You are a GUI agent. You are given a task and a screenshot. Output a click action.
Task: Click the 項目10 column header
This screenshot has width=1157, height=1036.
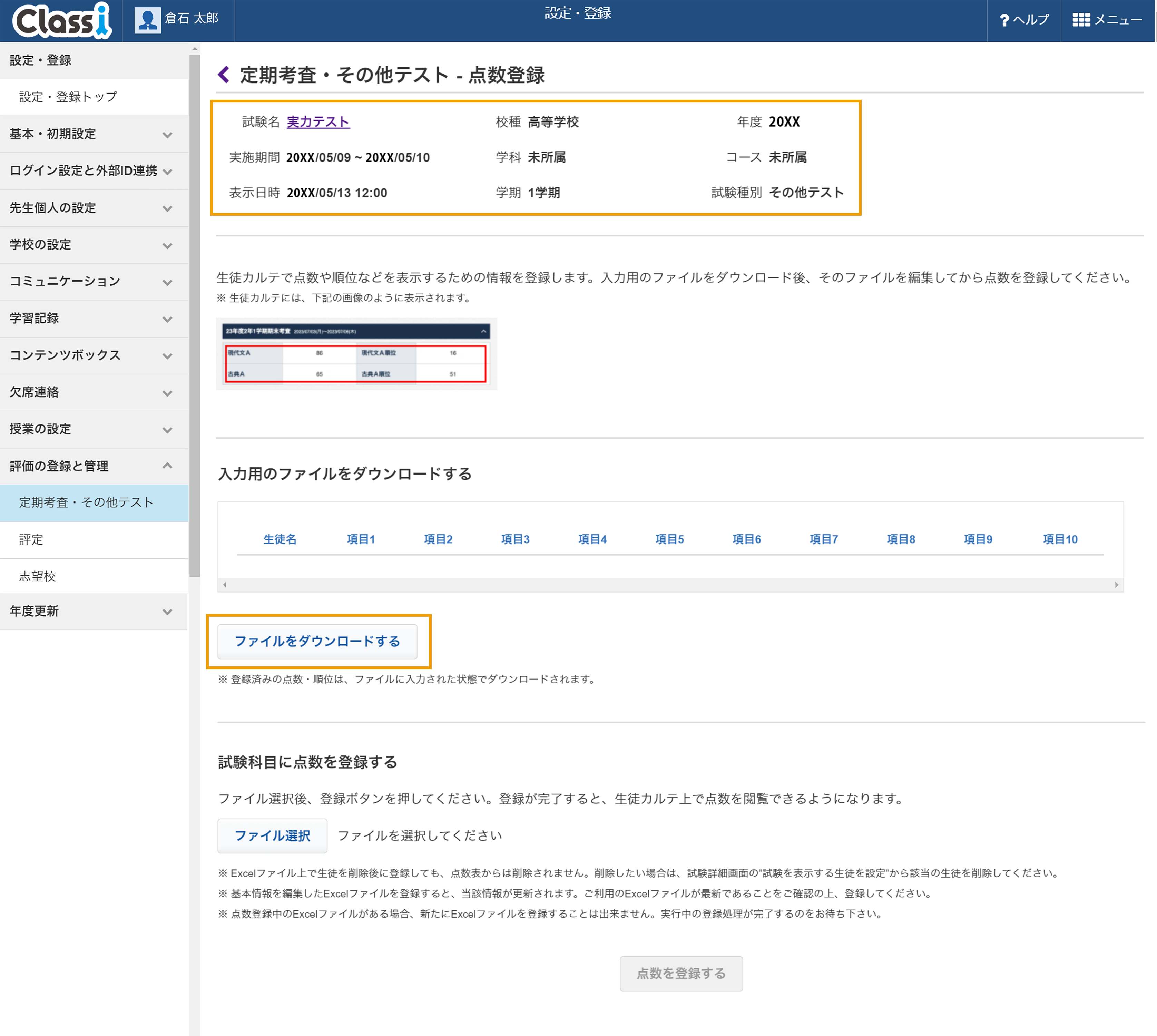coord(1060,539)
